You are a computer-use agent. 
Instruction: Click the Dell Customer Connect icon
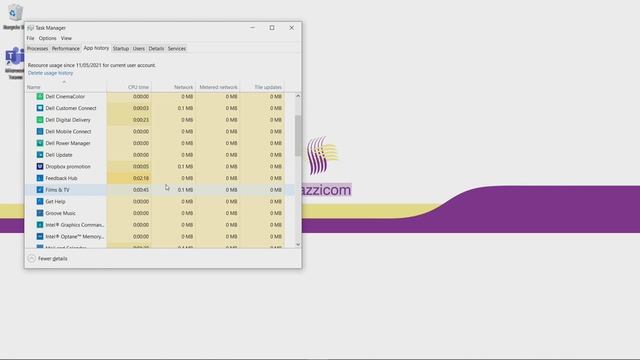click(x=40, y=108)
